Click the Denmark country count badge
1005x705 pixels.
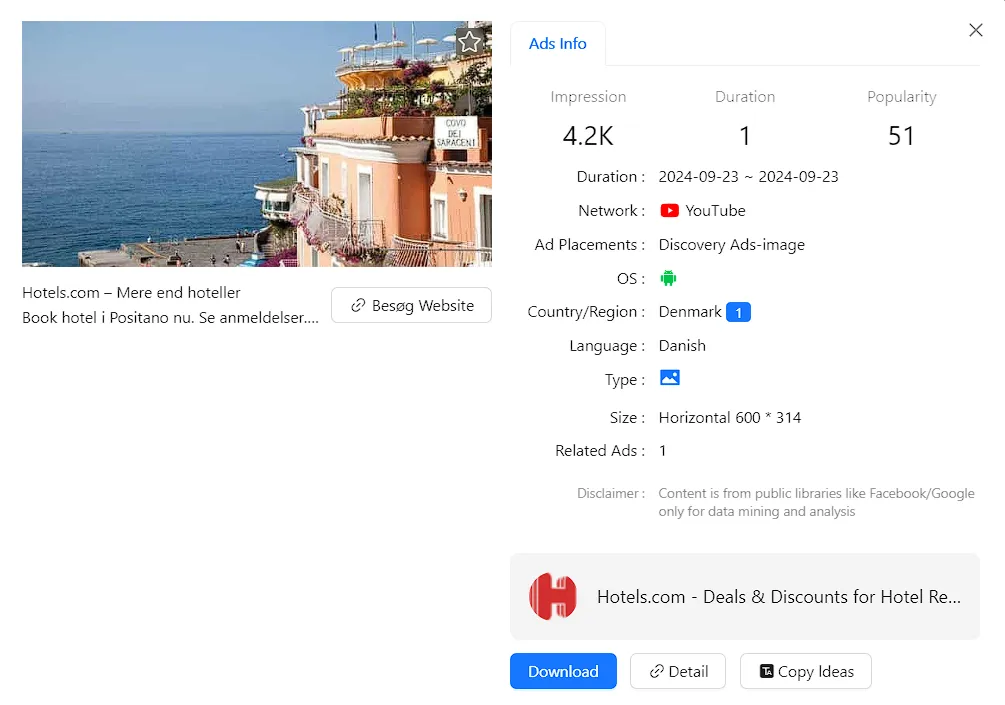click(738, 313)
